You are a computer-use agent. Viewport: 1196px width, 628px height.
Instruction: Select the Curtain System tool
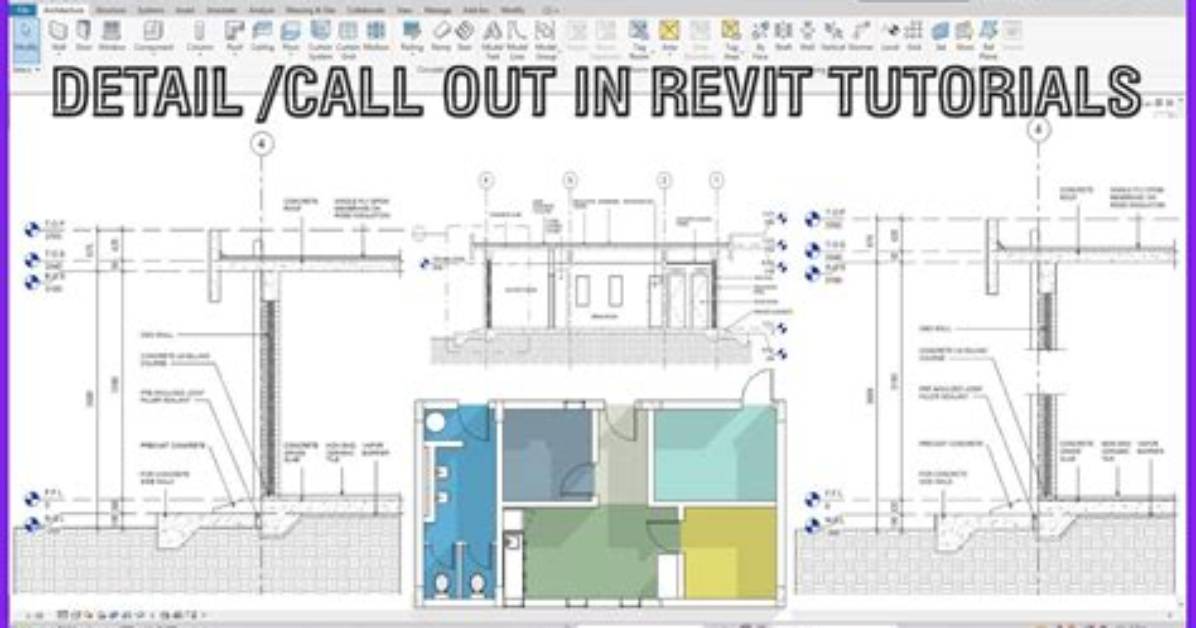click(x=320, y=38)
